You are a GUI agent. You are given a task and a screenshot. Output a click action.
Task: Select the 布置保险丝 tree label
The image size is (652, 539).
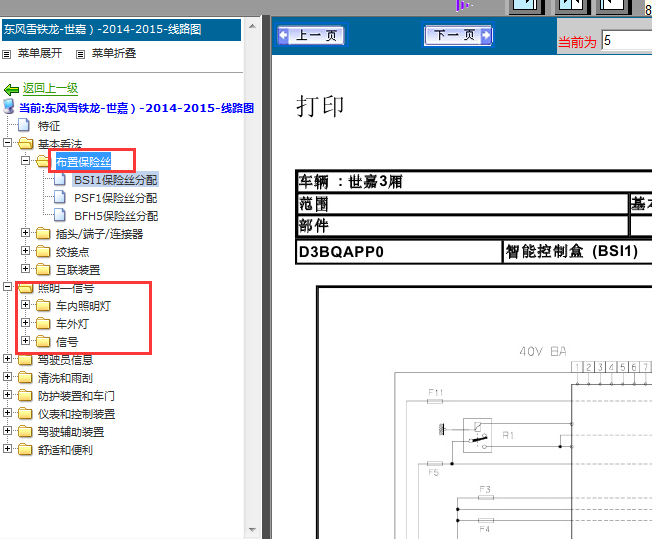[x=83, y=161]
